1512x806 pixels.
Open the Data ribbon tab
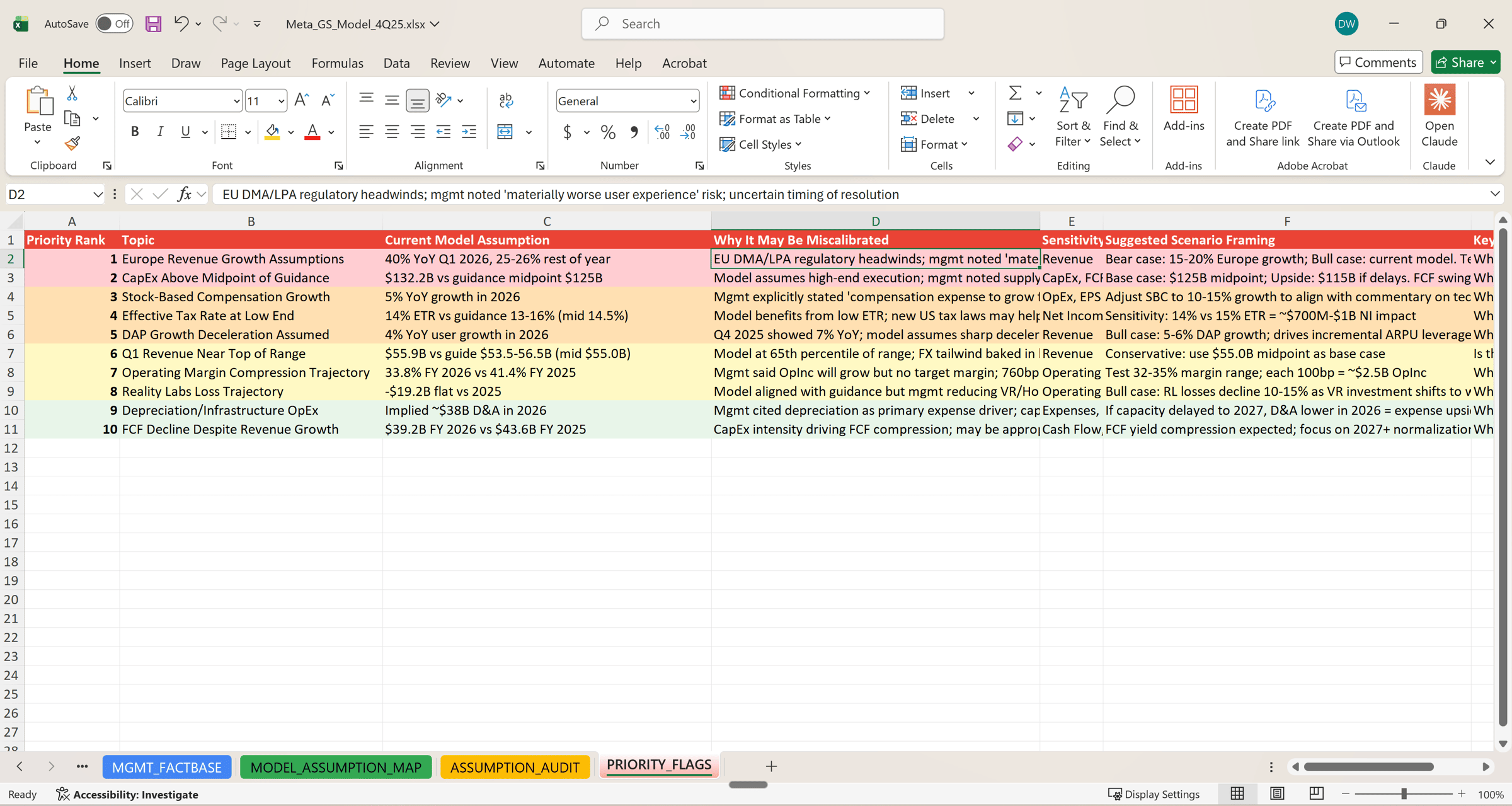396,63
